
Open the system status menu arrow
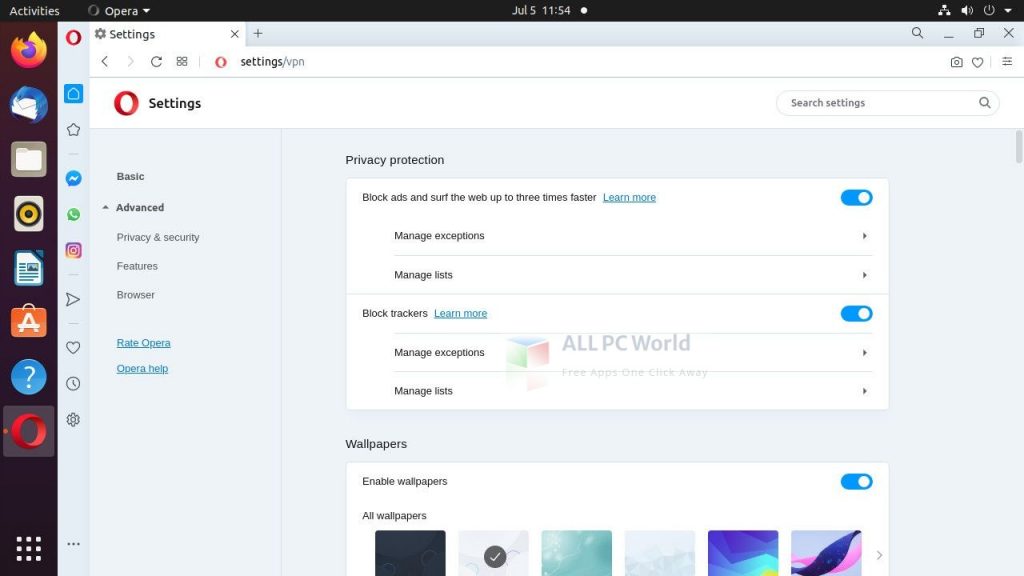pos(1008,10)
